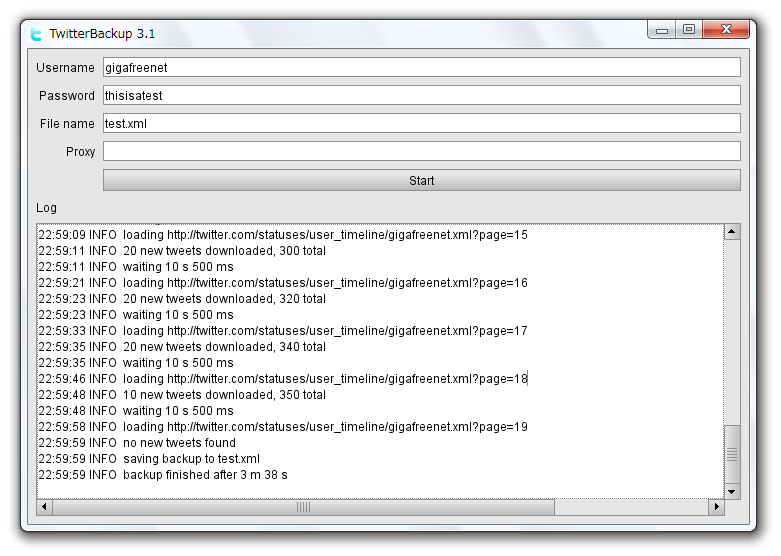Click the File name field with test.xml
Viewport: 781px width, 556px height.
[421, 123]
